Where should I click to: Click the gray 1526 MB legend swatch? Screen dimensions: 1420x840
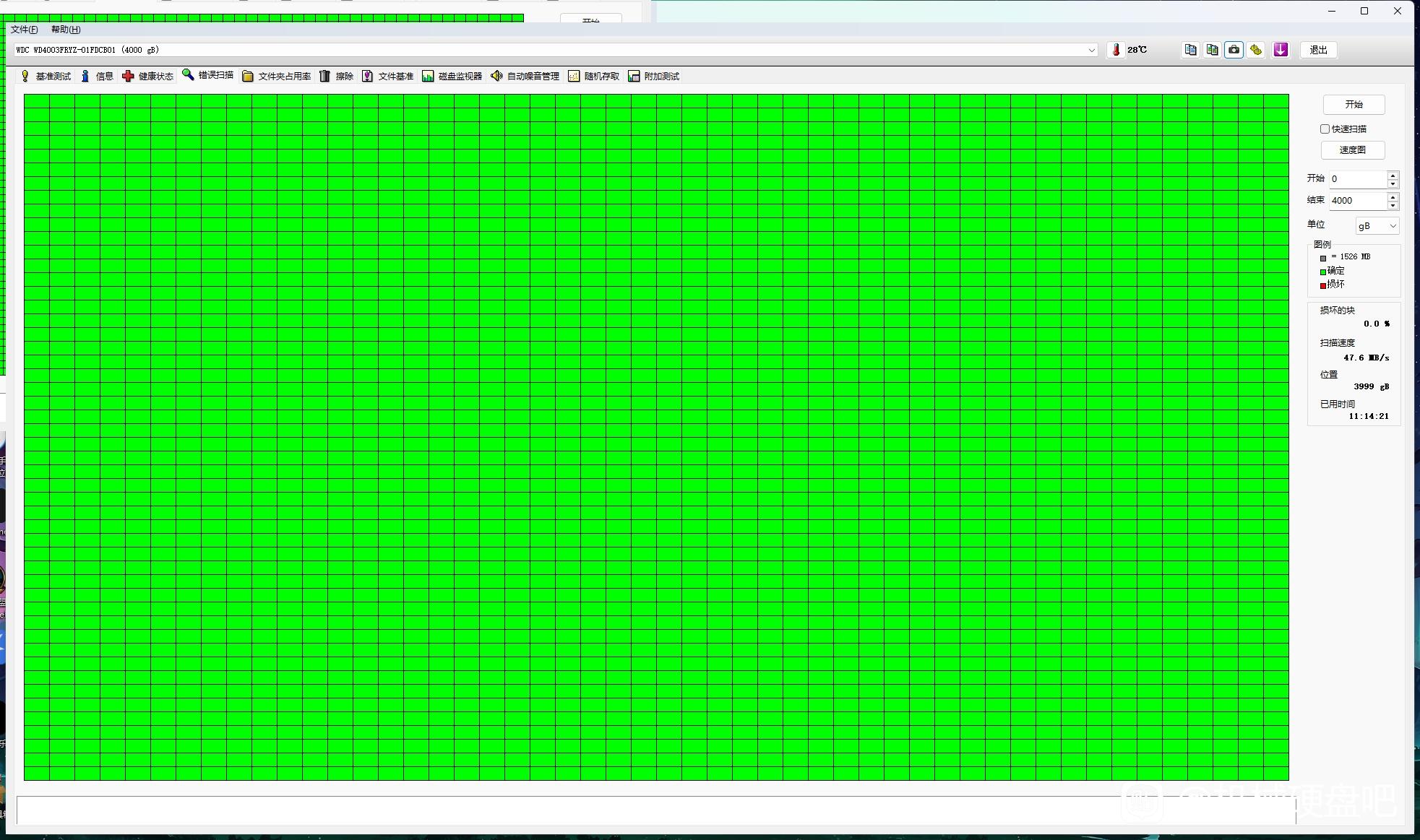point(1323,259)
